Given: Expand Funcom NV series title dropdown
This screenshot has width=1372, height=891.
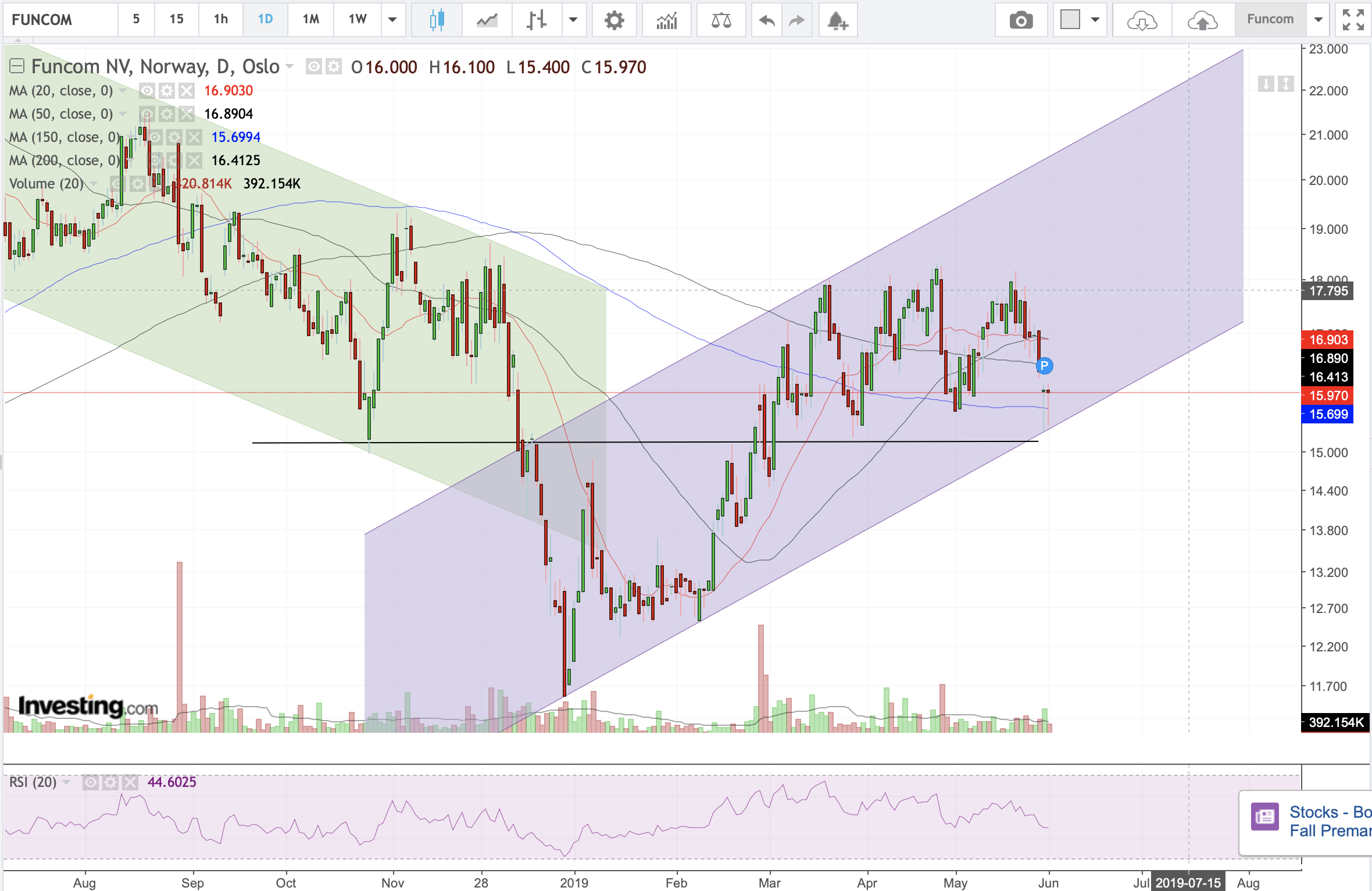Looking at the screenshot, I should [290, 67].
